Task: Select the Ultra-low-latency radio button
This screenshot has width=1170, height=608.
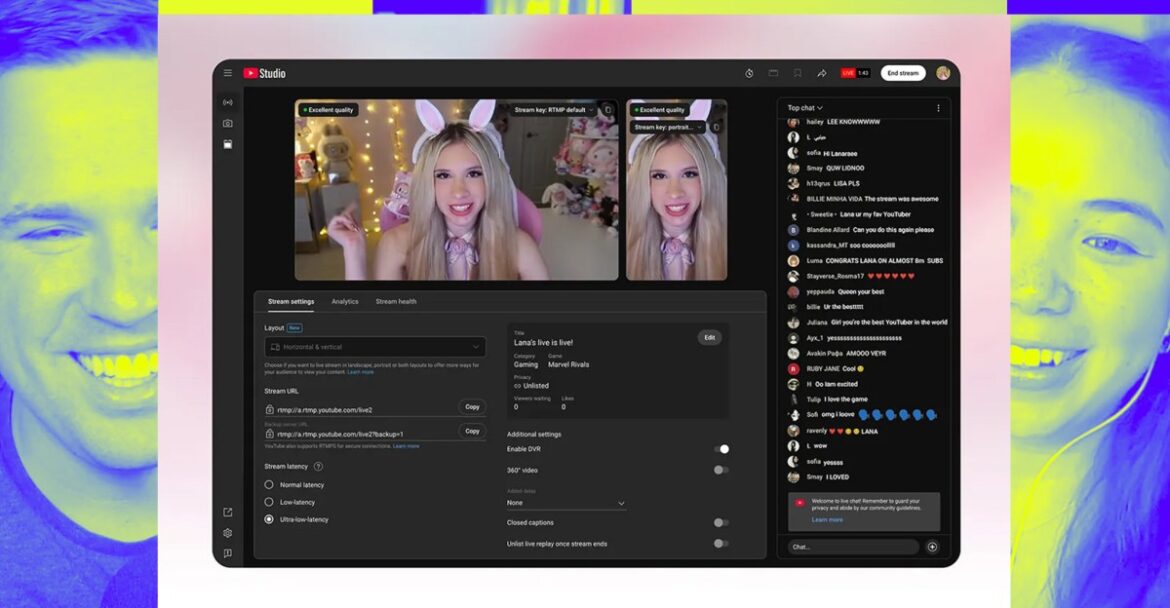Action: click(268, 519)
